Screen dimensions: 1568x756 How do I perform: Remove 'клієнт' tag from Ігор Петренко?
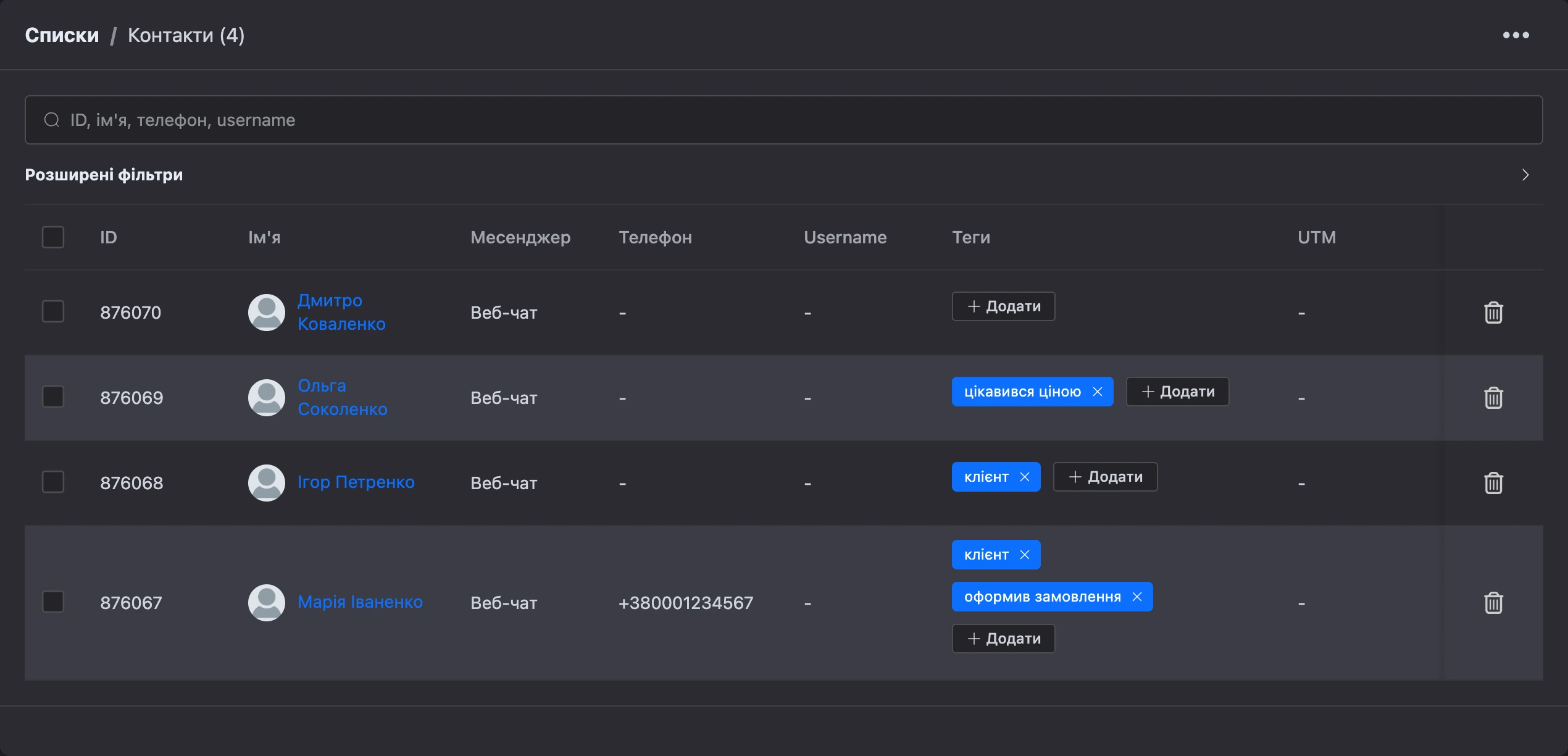pos(1025,477)
